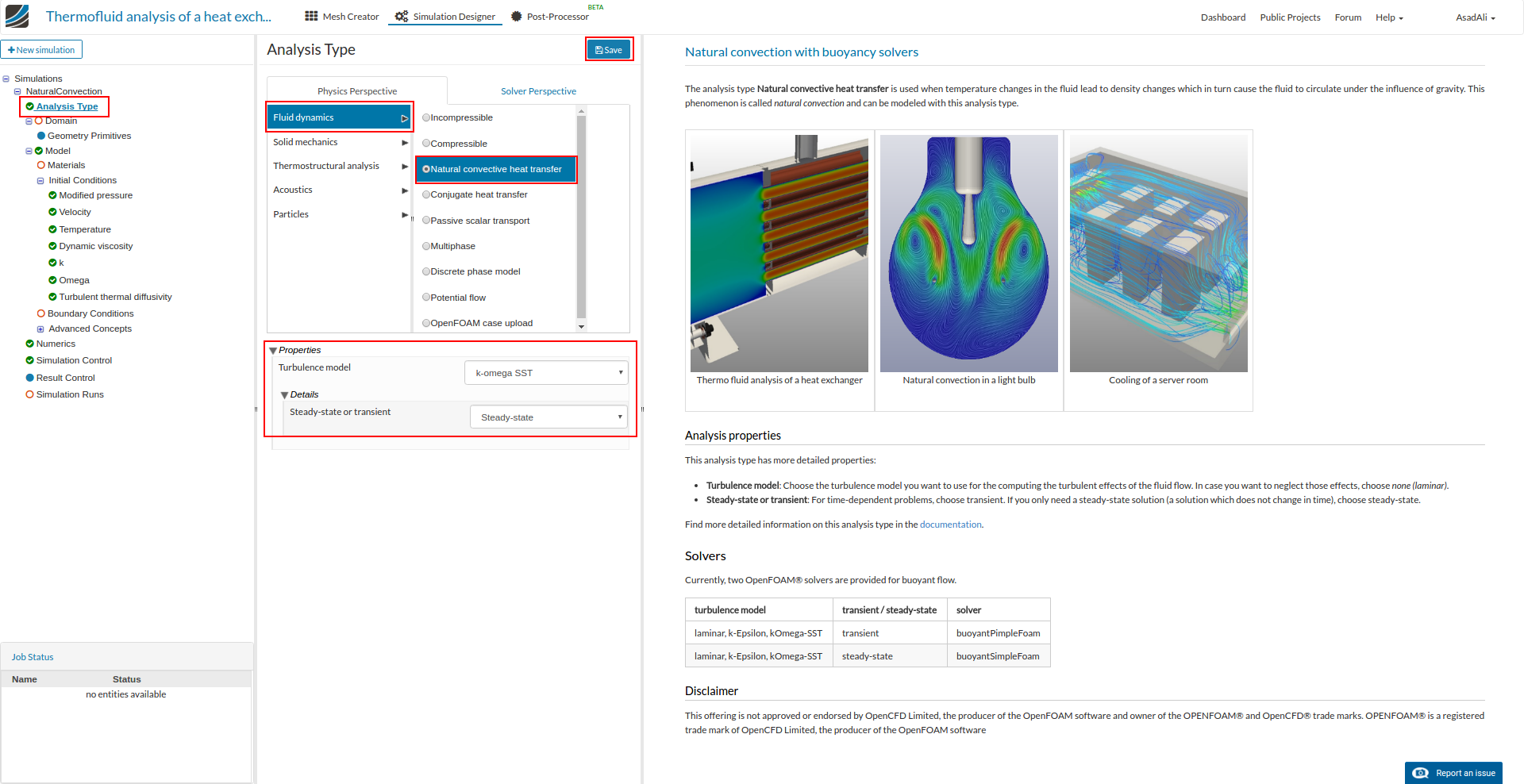Open the Turbulence model dropdown
Screen dimensions: 1524x784
tap(545, 372)
